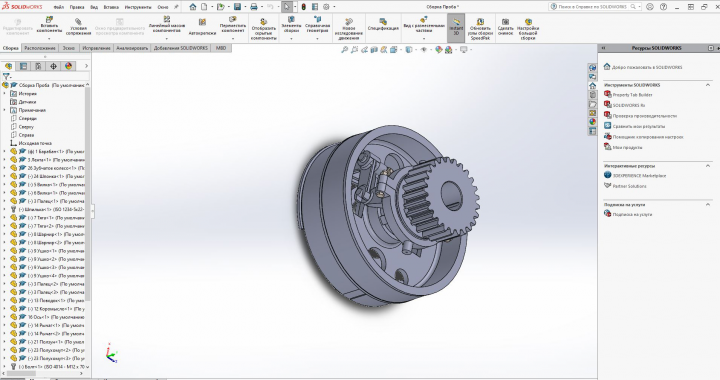720x380 pixels.
Task: Open the dropdown under Элементы сборки
Action: coord(291,39)
